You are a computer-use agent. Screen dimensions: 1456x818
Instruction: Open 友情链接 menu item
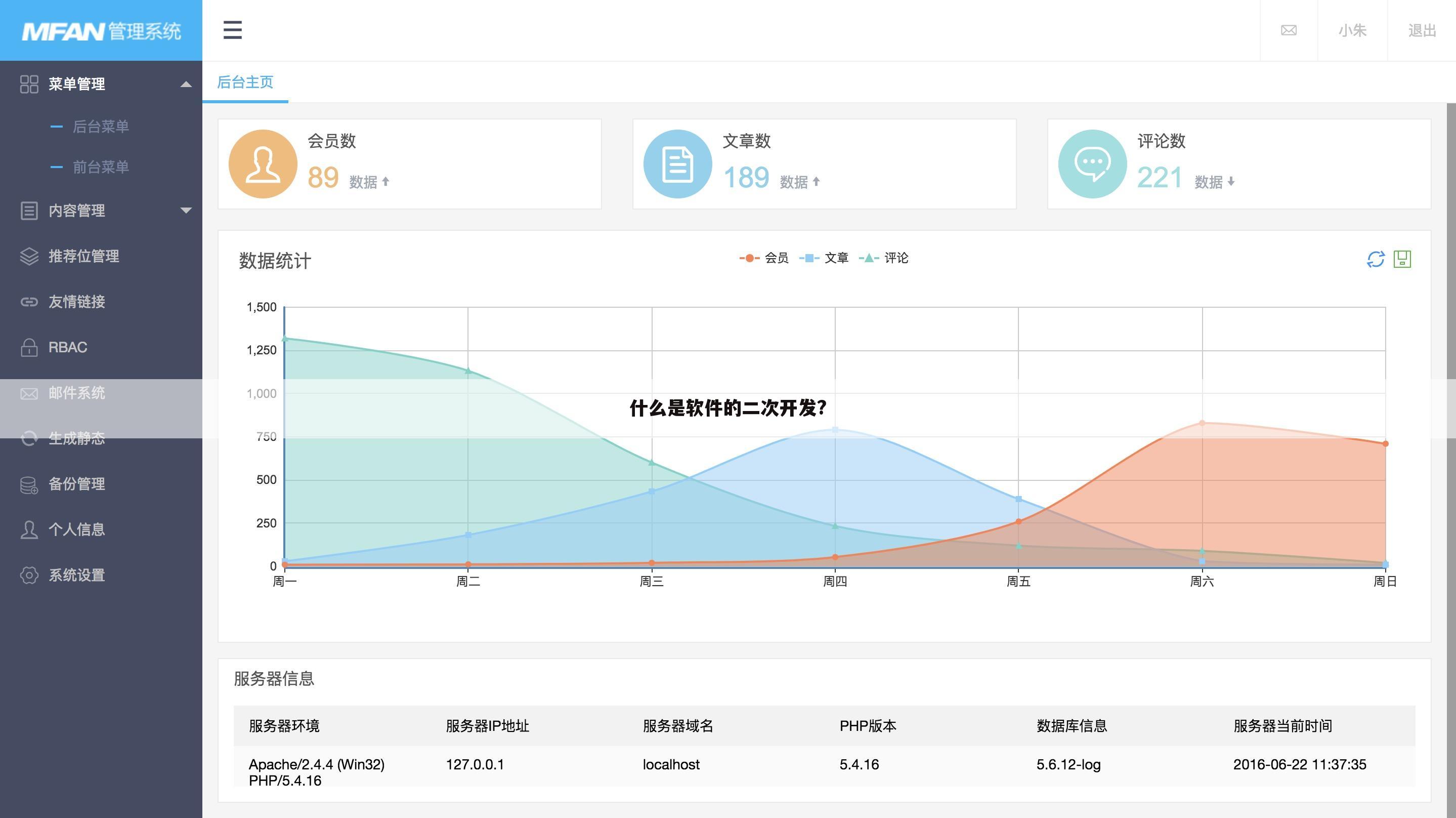point(77,302)
